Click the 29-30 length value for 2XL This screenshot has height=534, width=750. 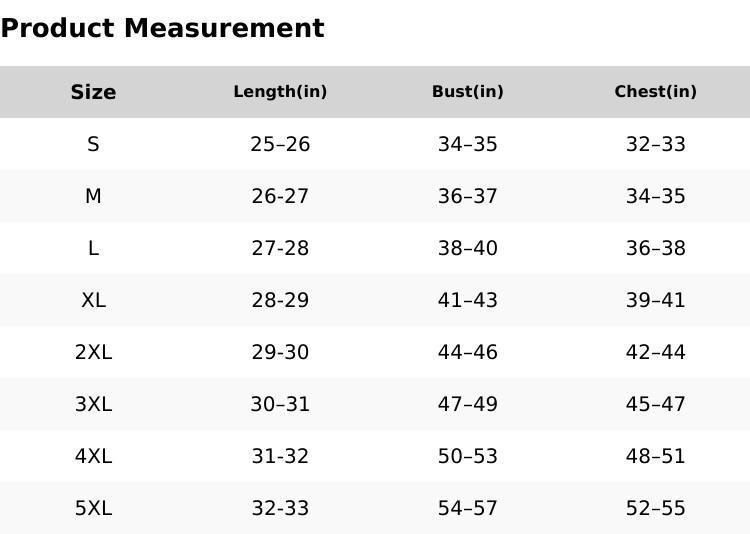coord(280,352)
